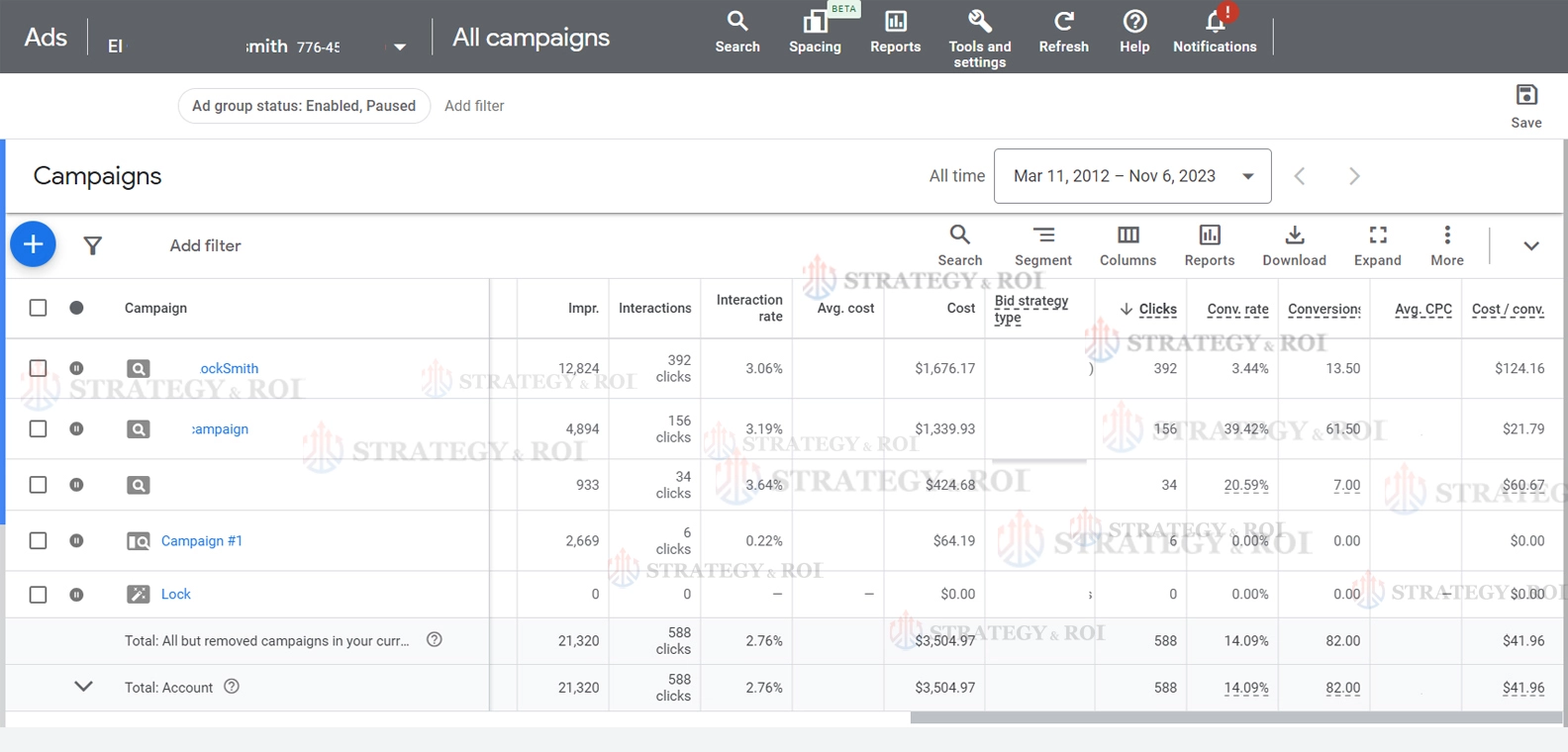Click the horizontal scrollbar under the table
The image size is (1568, 752).
click(1235, 717)
